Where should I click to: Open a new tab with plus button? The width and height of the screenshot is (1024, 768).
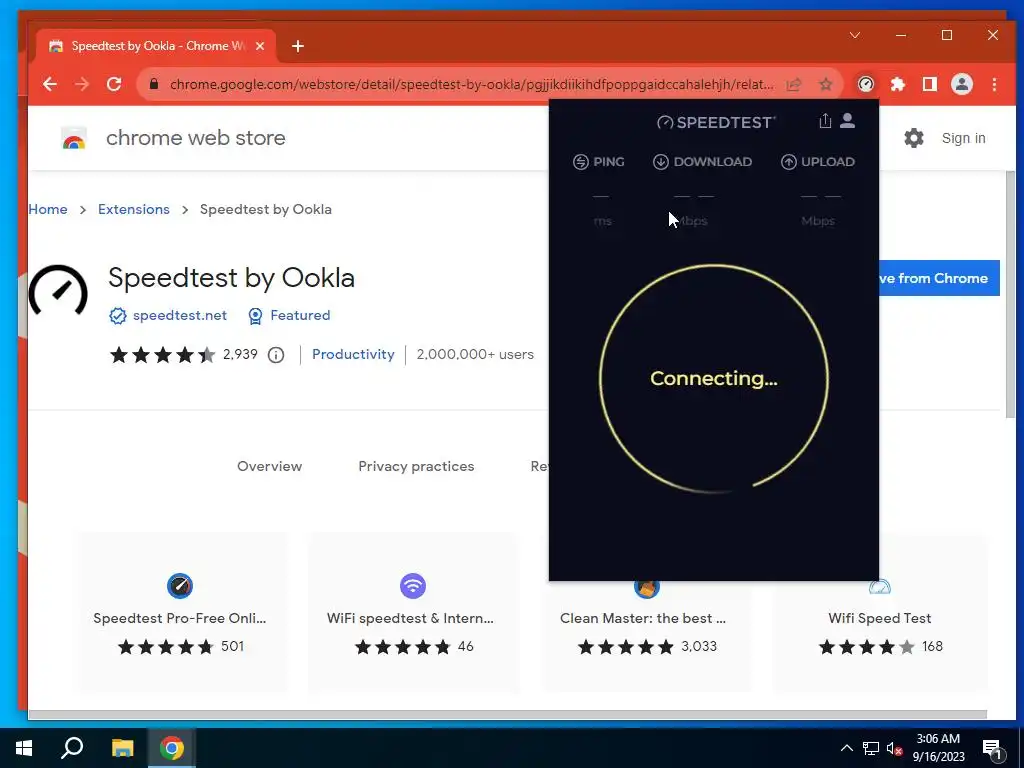pos(298,46)
